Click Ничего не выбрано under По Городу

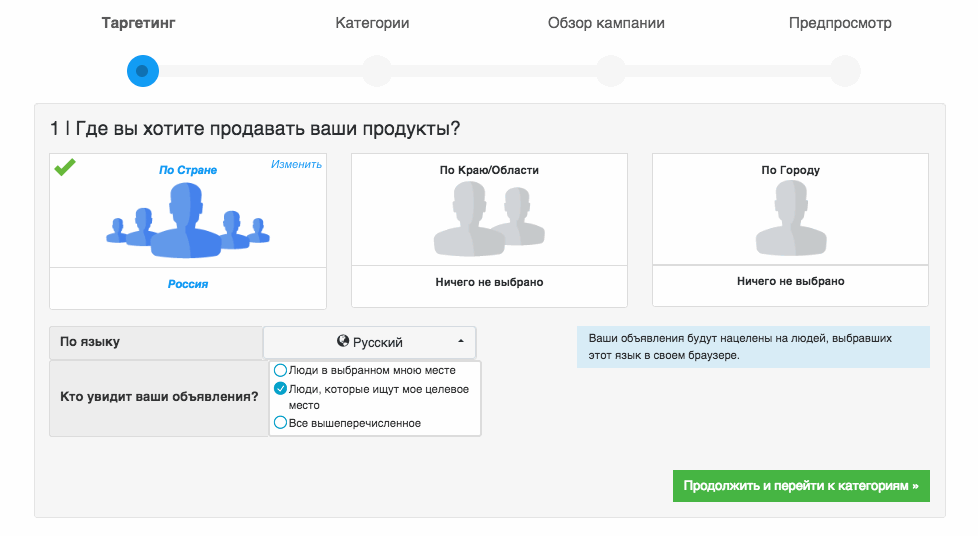point(790,281)
